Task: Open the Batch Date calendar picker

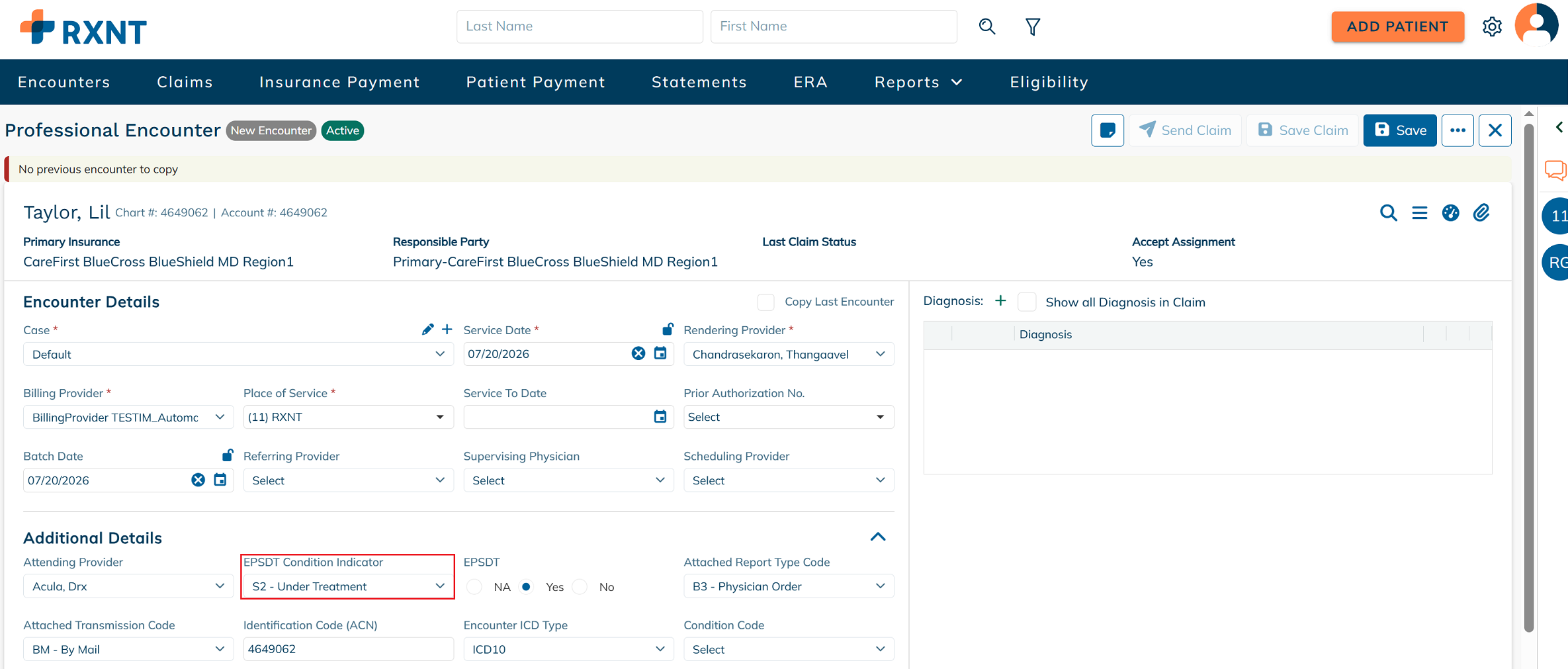Action: tap(220, 480)
